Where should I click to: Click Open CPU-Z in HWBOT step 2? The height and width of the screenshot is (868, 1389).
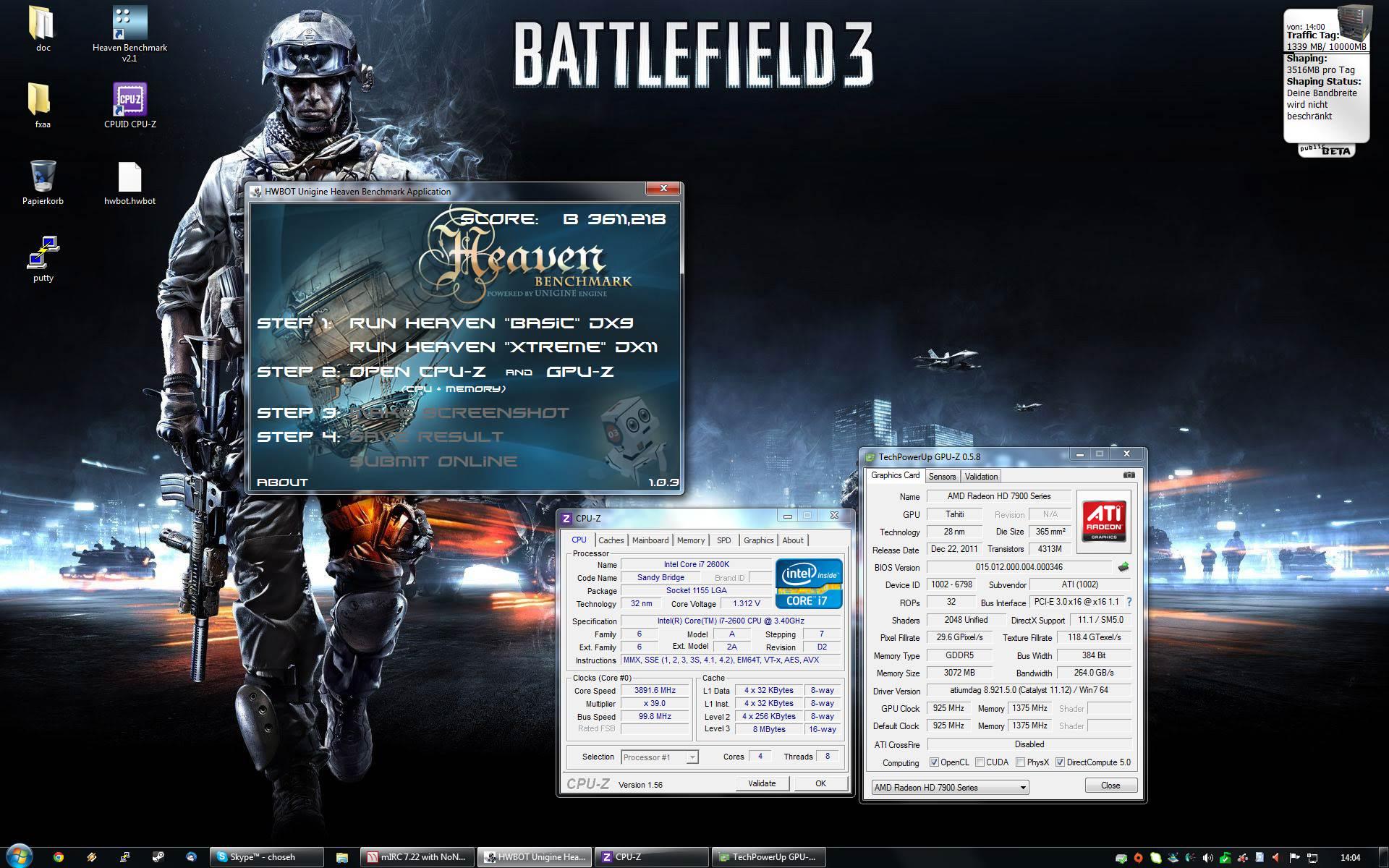coord(417,372)
